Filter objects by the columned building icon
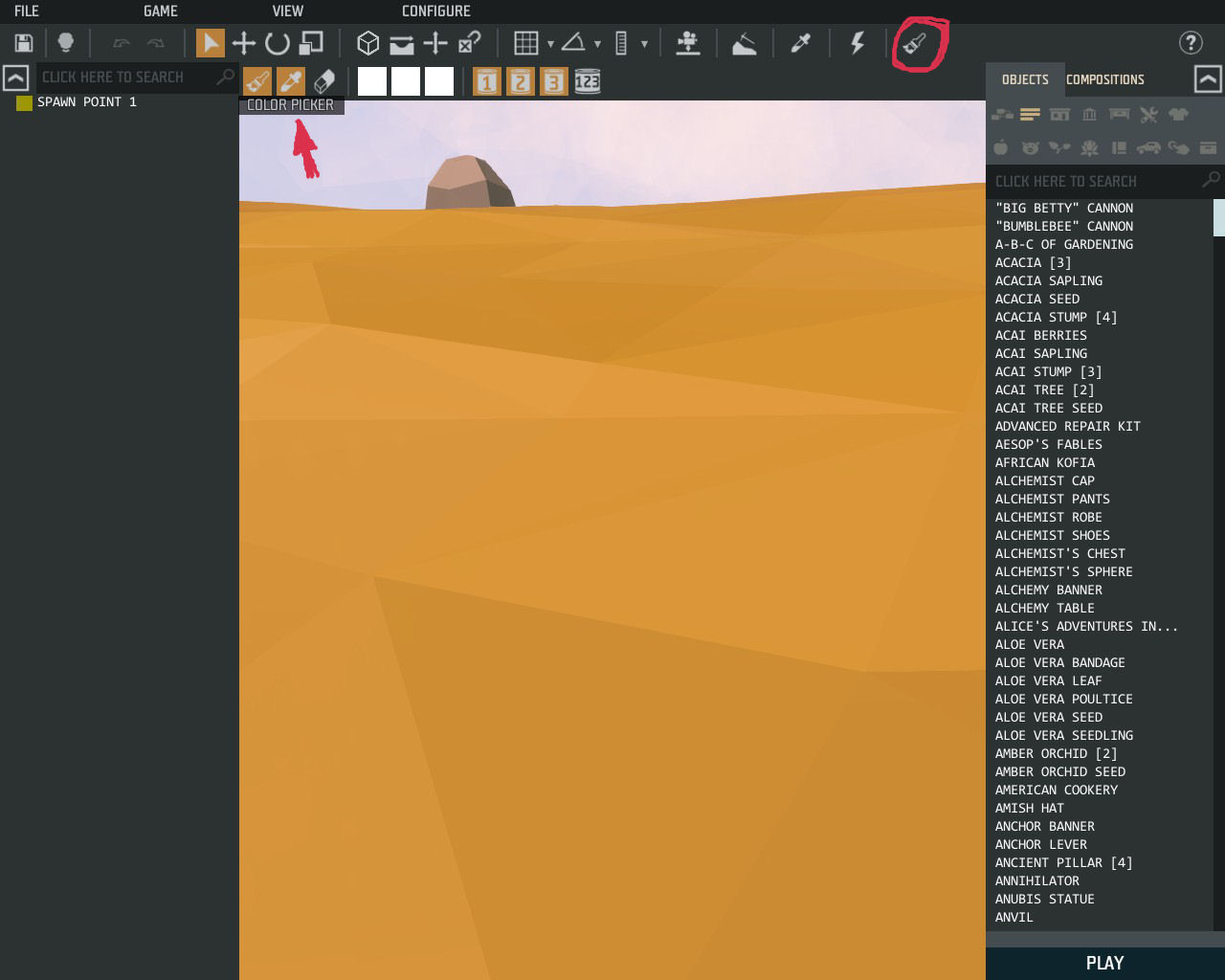 point(1089,115)
